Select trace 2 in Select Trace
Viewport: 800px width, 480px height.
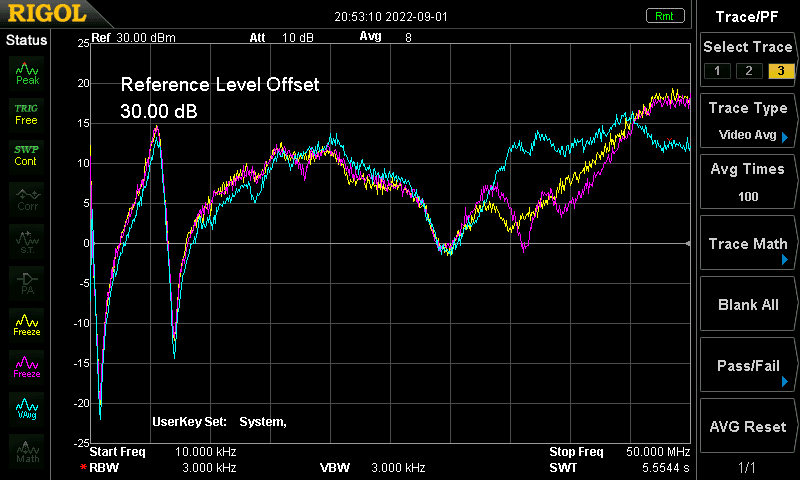click(749, 71)
